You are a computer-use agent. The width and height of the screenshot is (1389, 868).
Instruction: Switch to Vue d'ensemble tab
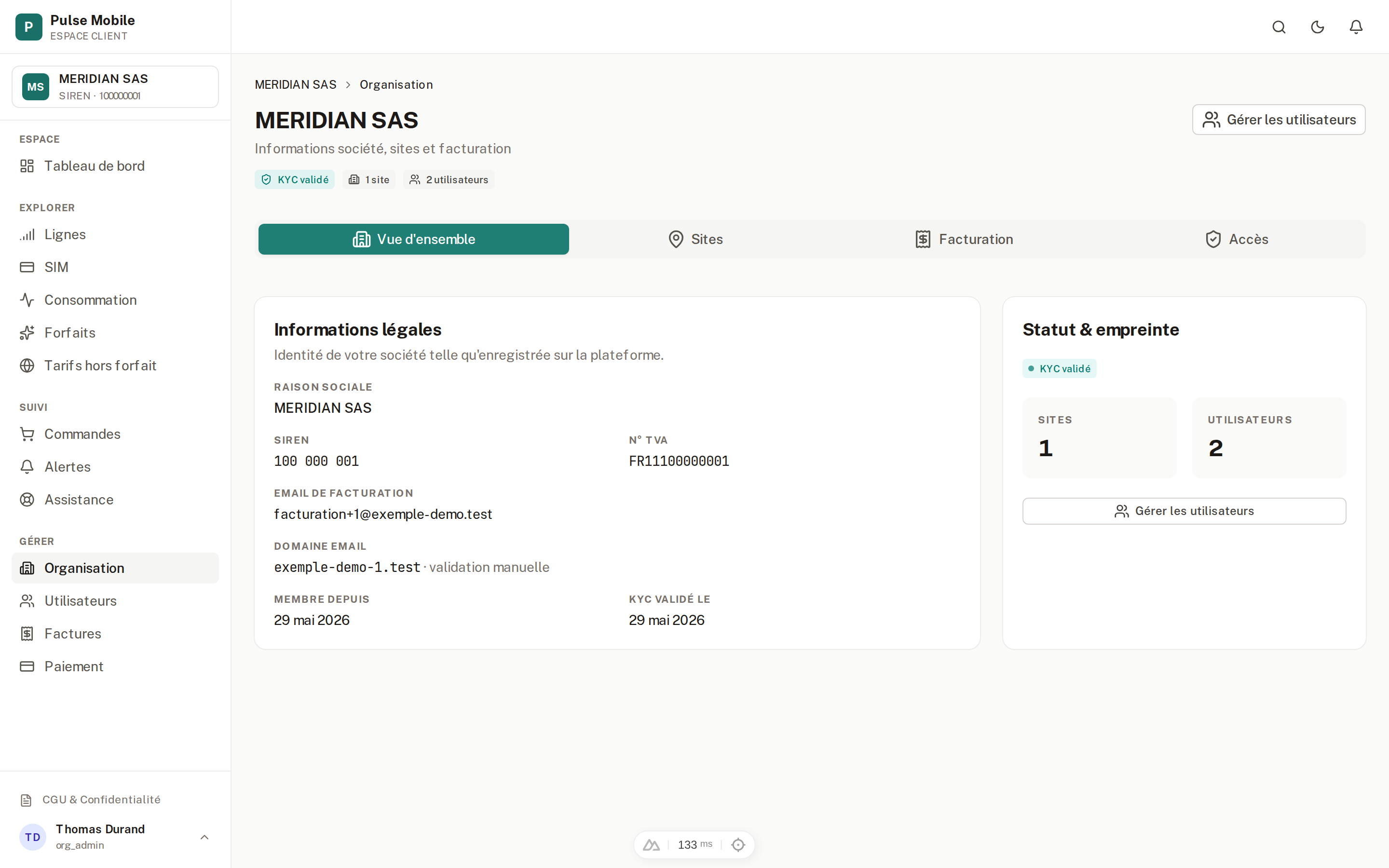(x=413, y=239)
